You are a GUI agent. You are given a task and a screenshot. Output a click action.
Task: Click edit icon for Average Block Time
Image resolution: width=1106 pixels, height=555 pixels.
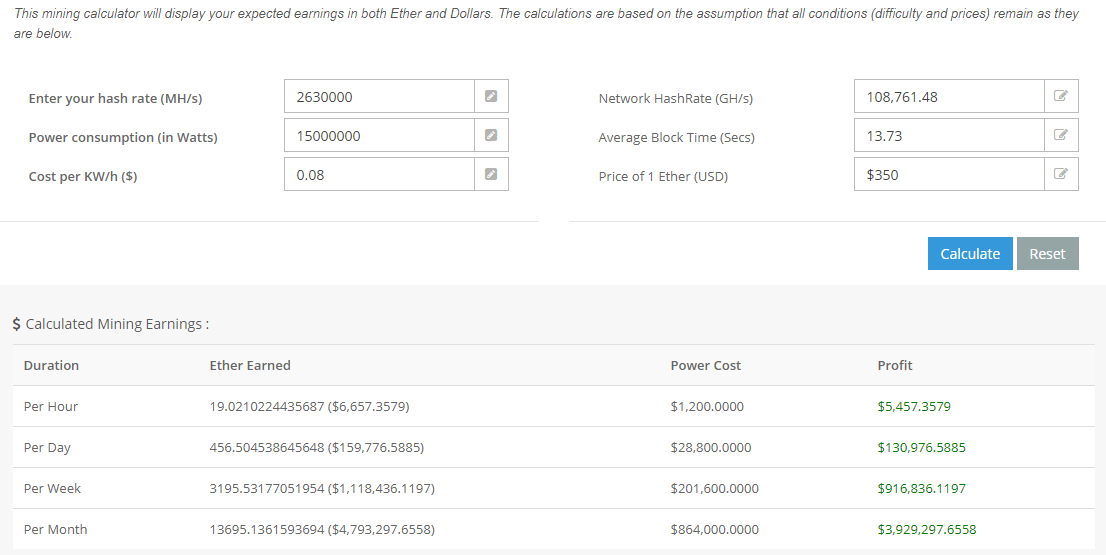point(1061,135)
